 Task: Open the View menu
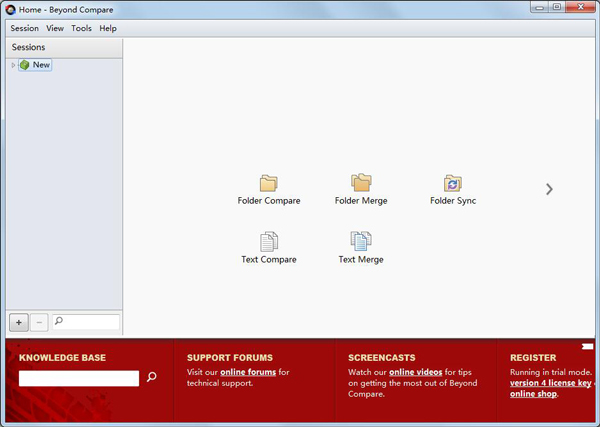(x=55, y=28)
